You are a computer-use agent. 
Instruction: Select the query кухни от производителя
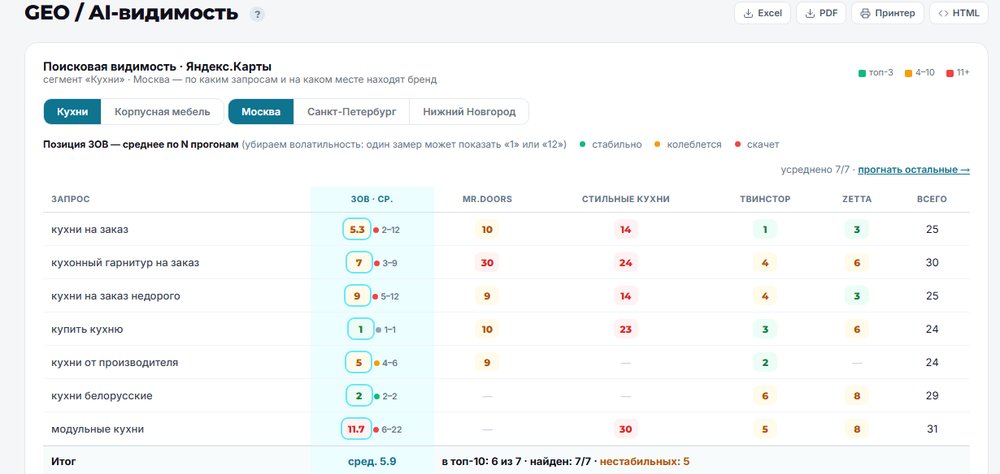tap(114, 362)
